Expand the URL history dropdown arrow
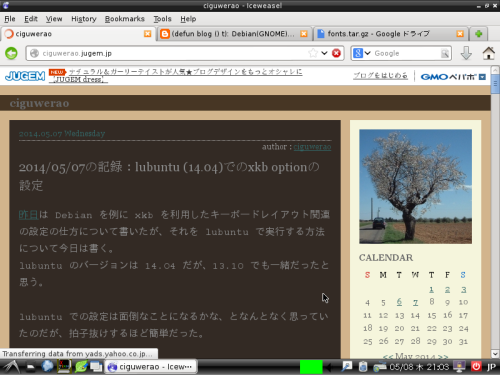 pyautogui.click(x=324, y=53)
